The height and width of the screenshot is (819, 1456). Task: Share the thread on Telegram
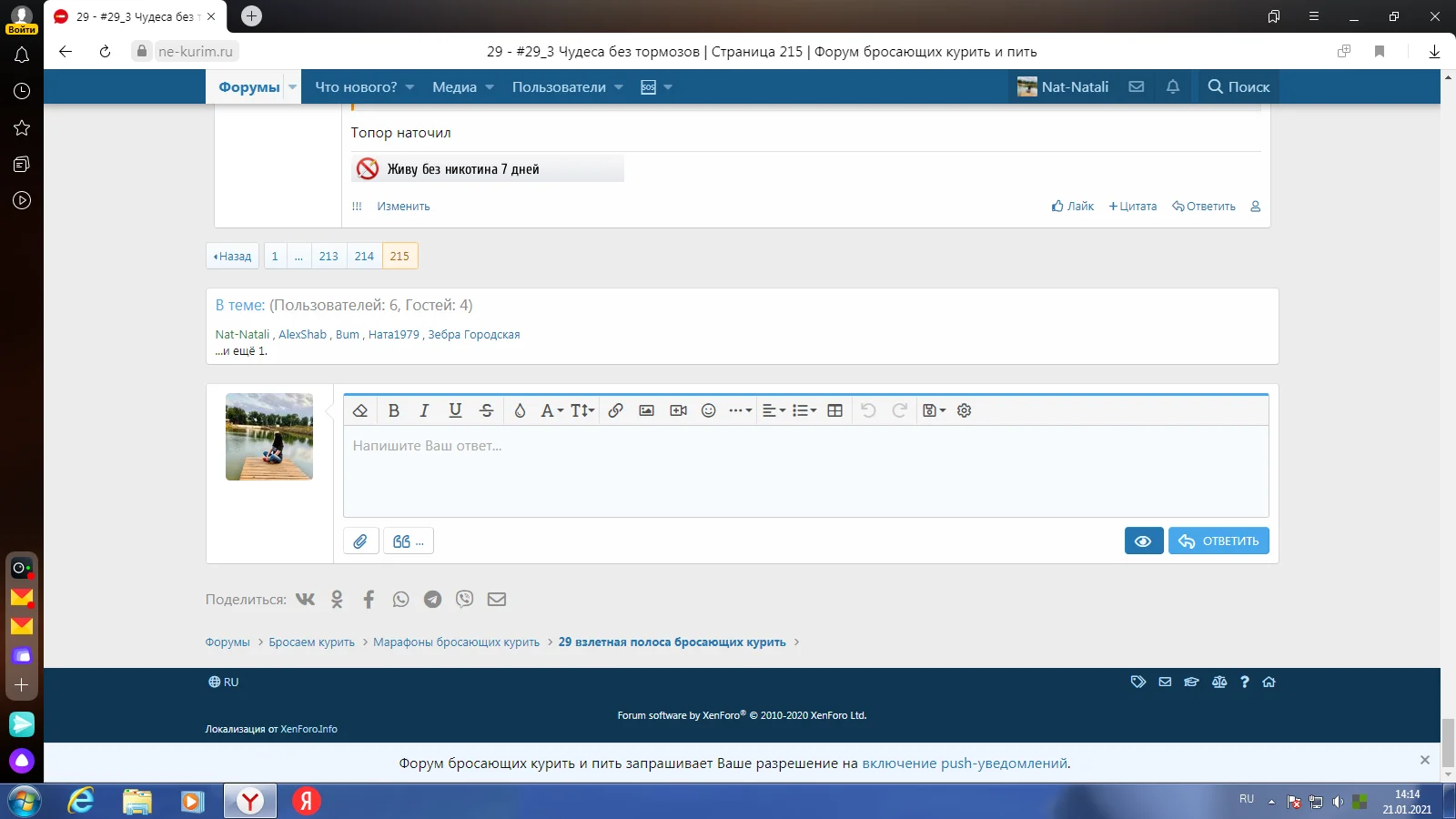[433, 599]
